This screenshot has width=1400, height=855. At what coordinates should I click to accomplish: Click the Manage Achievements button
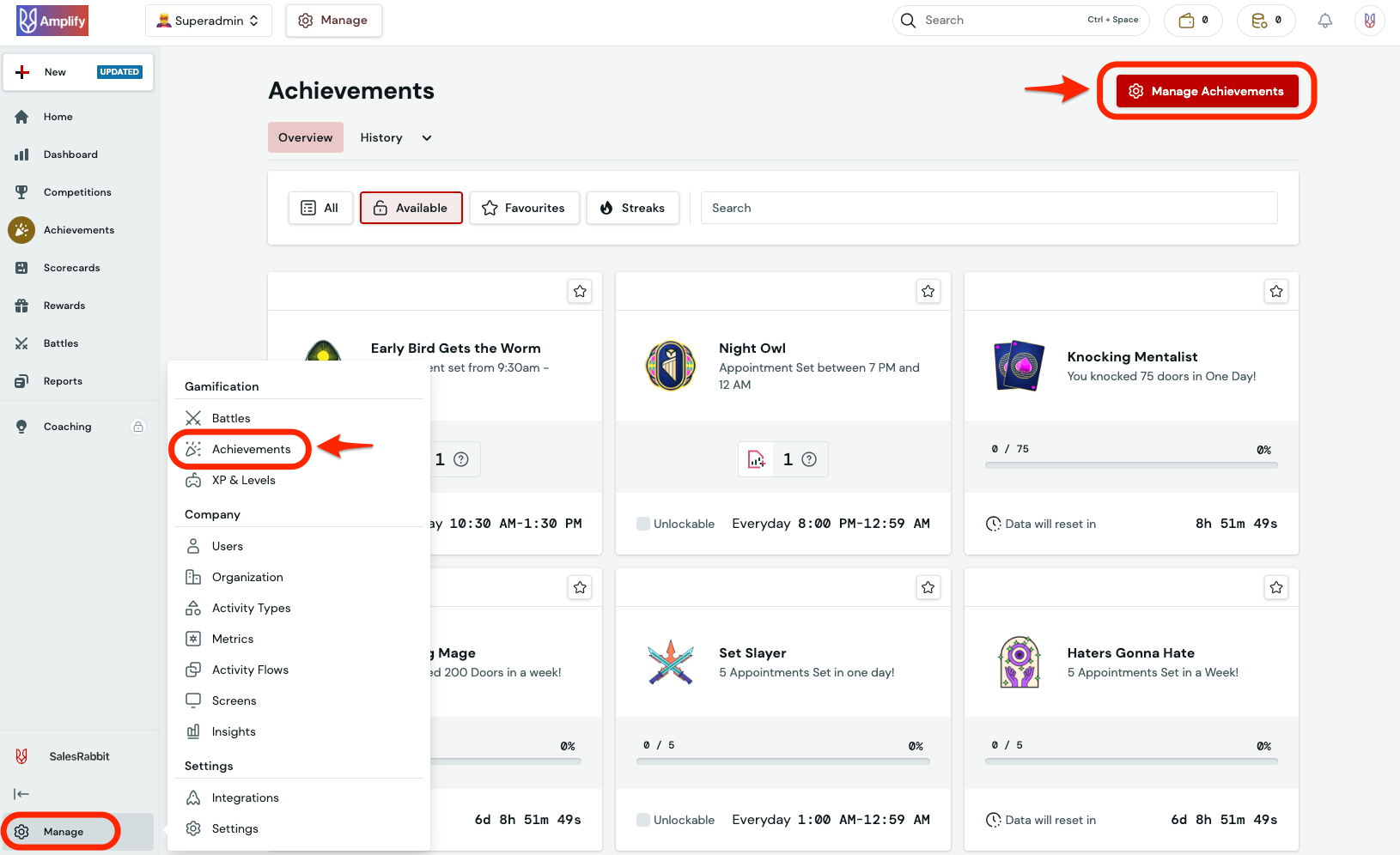(x=1206, y=91)
